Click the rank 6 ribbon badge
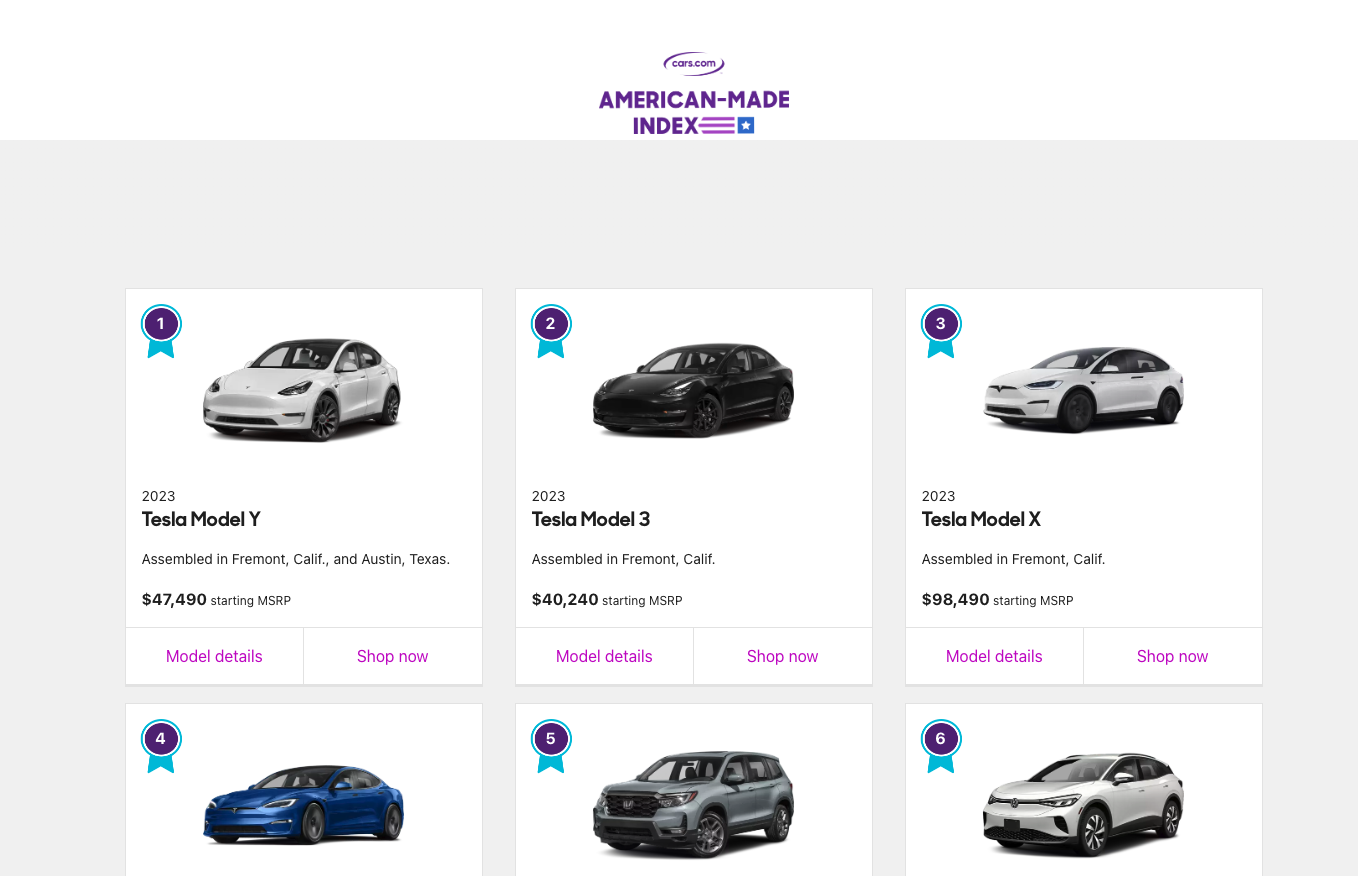This screenshot has height=876, width=1358. tap(941, 746)
